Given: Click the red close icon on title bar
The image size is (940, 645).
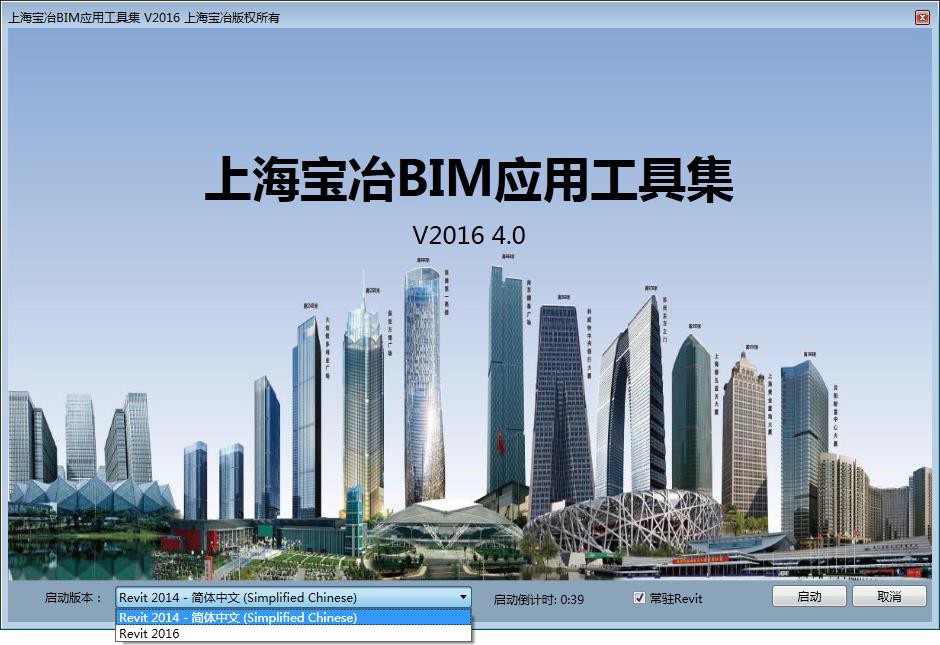Looking at the screenshot, I should coord(921,17).
